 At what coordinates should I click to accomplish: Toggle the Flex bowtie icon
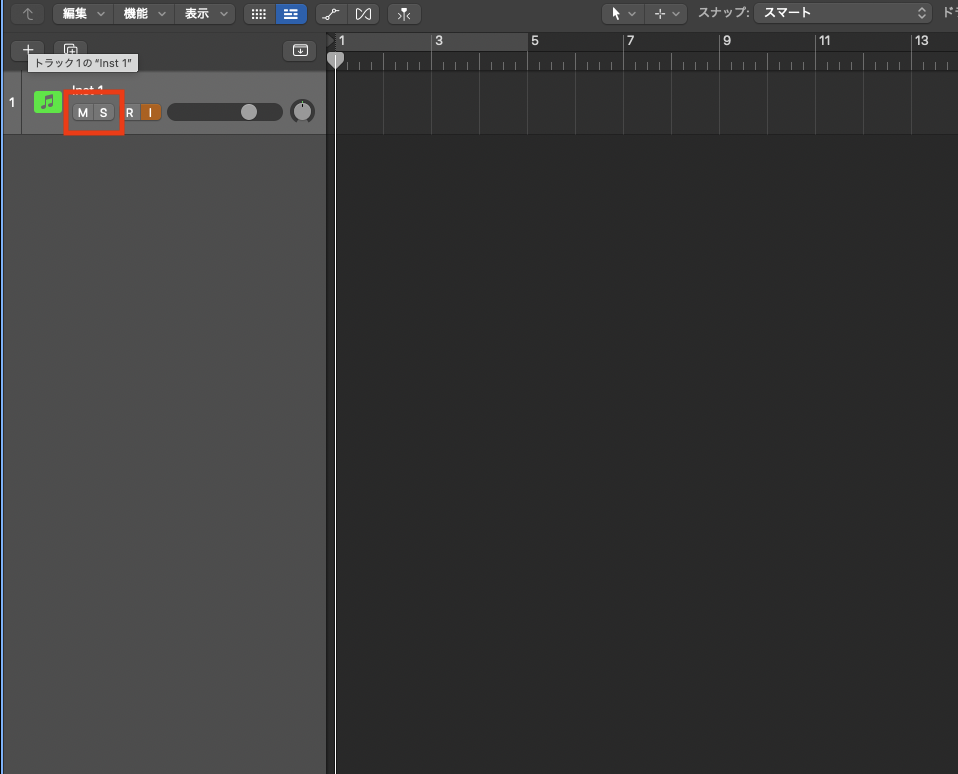[363, 14]
